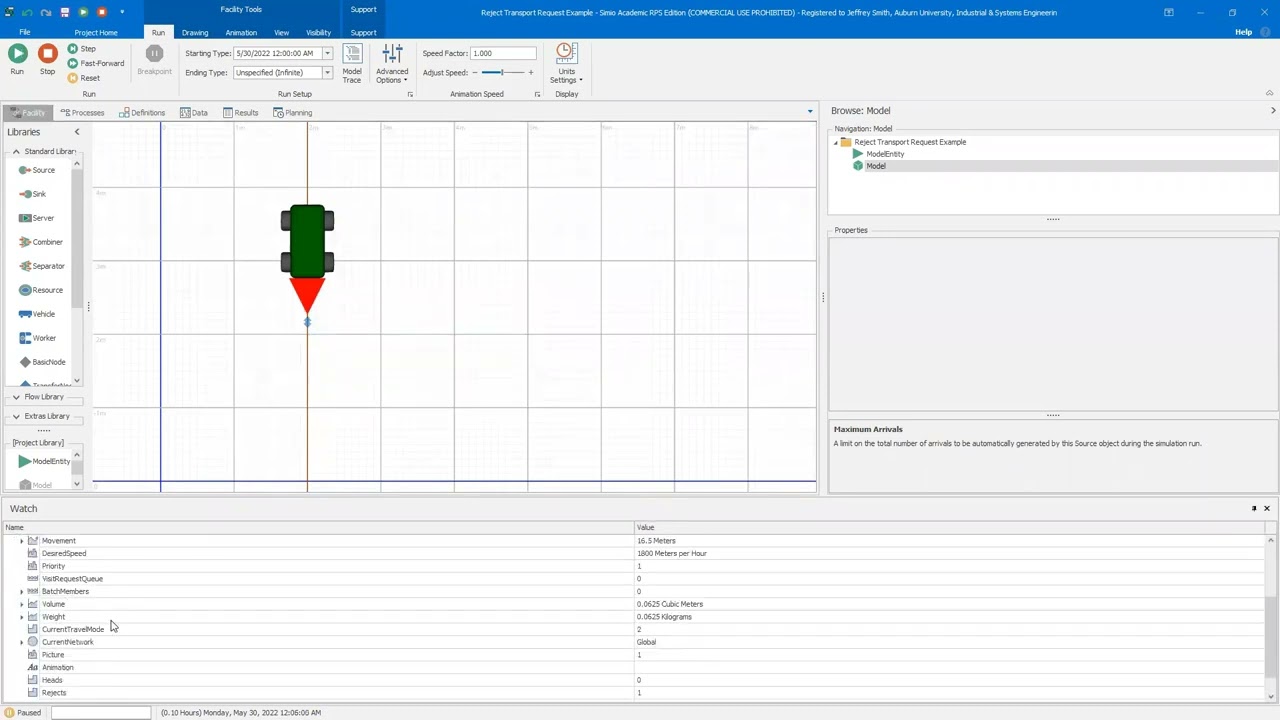
Task: Click the large red Stop button in ribbon
Action: coord(47,59)
